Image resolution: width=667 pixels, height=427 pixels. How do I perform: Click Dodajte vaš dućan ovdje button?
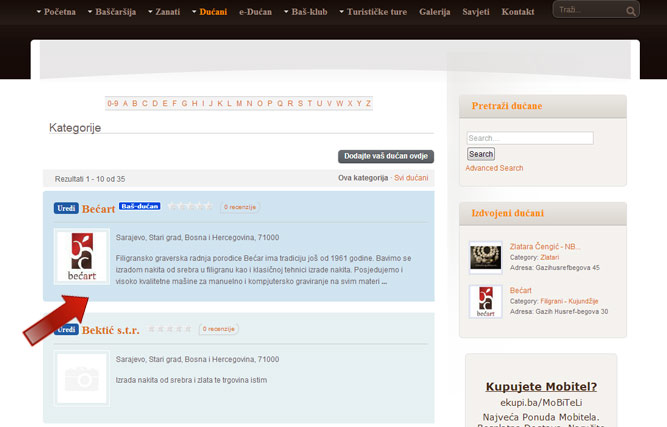pos(386,156)
